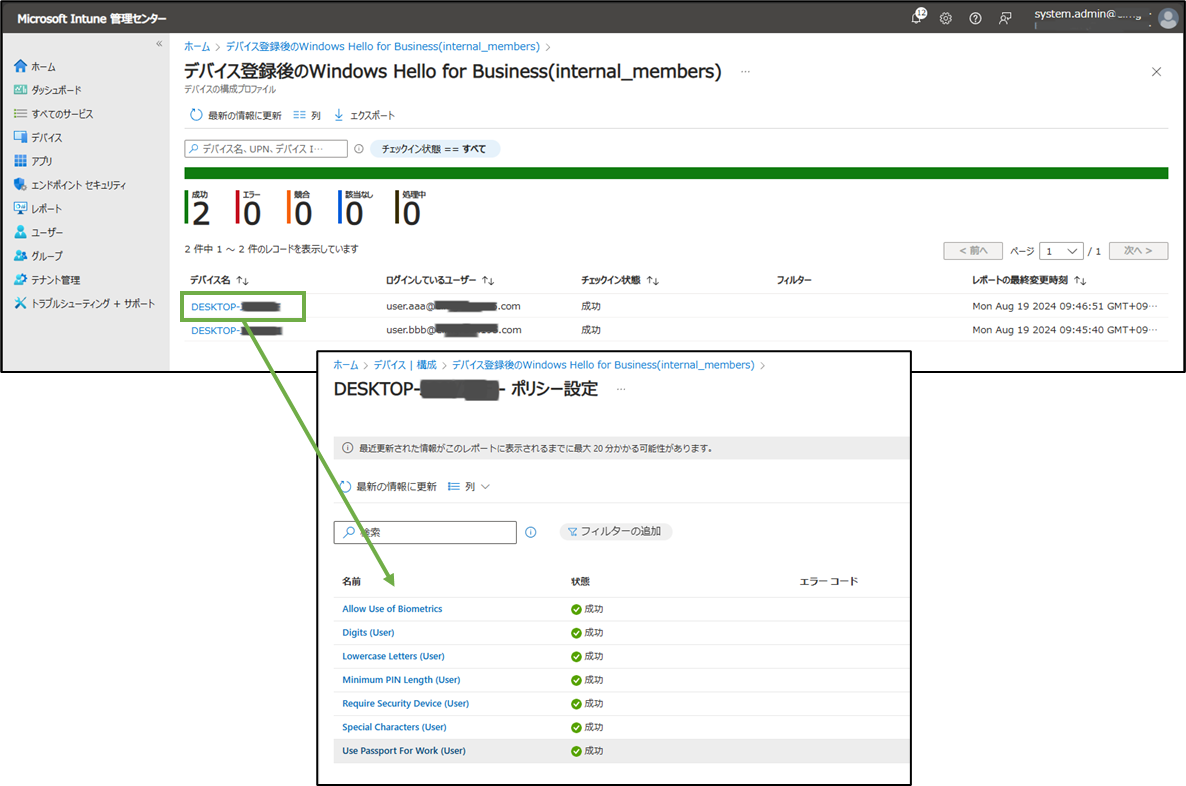Click refresh icon on profile report toolbar

coord(196,115)
